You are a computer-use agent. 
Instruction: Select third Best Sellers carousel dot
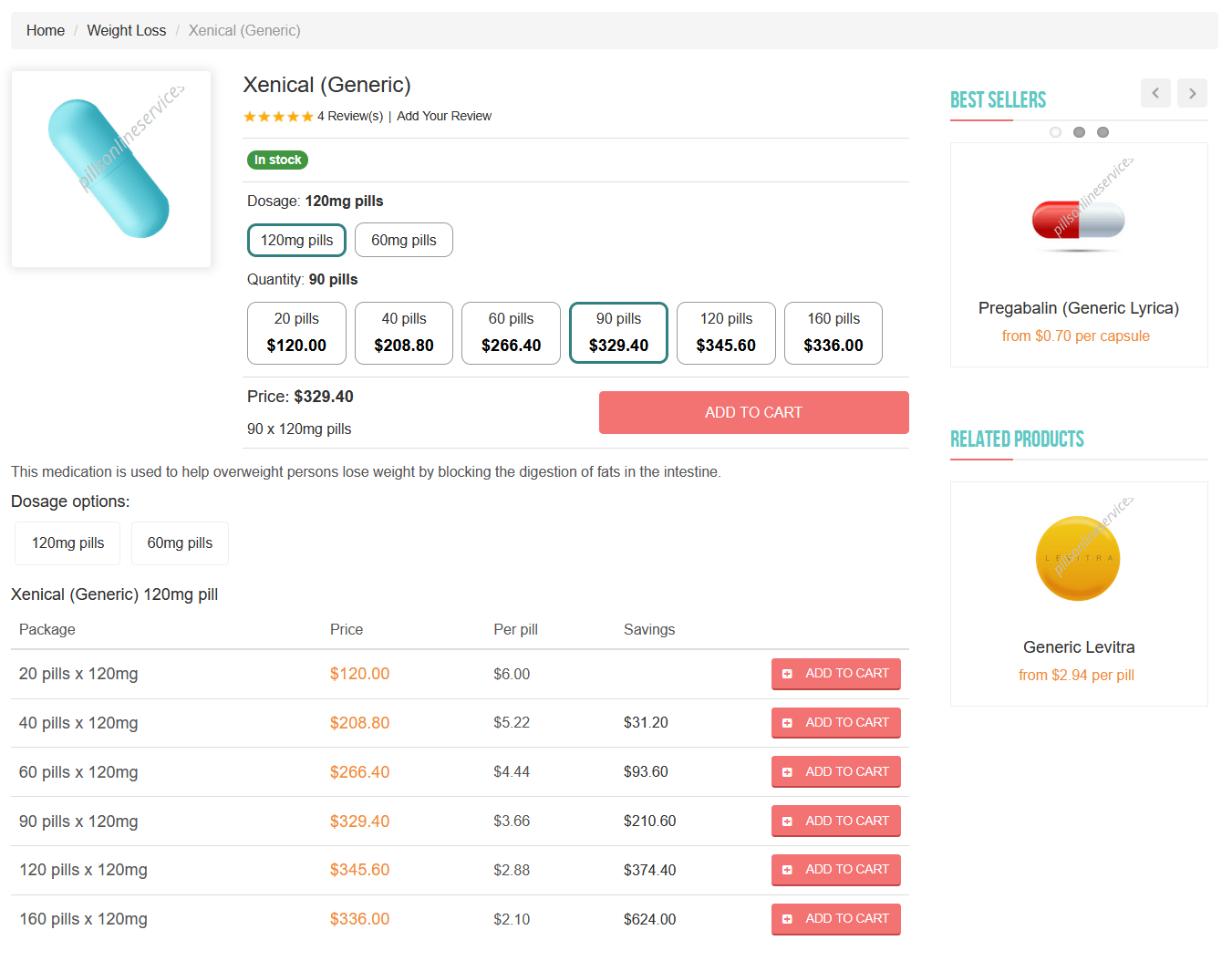click(x=1103, y=132)
